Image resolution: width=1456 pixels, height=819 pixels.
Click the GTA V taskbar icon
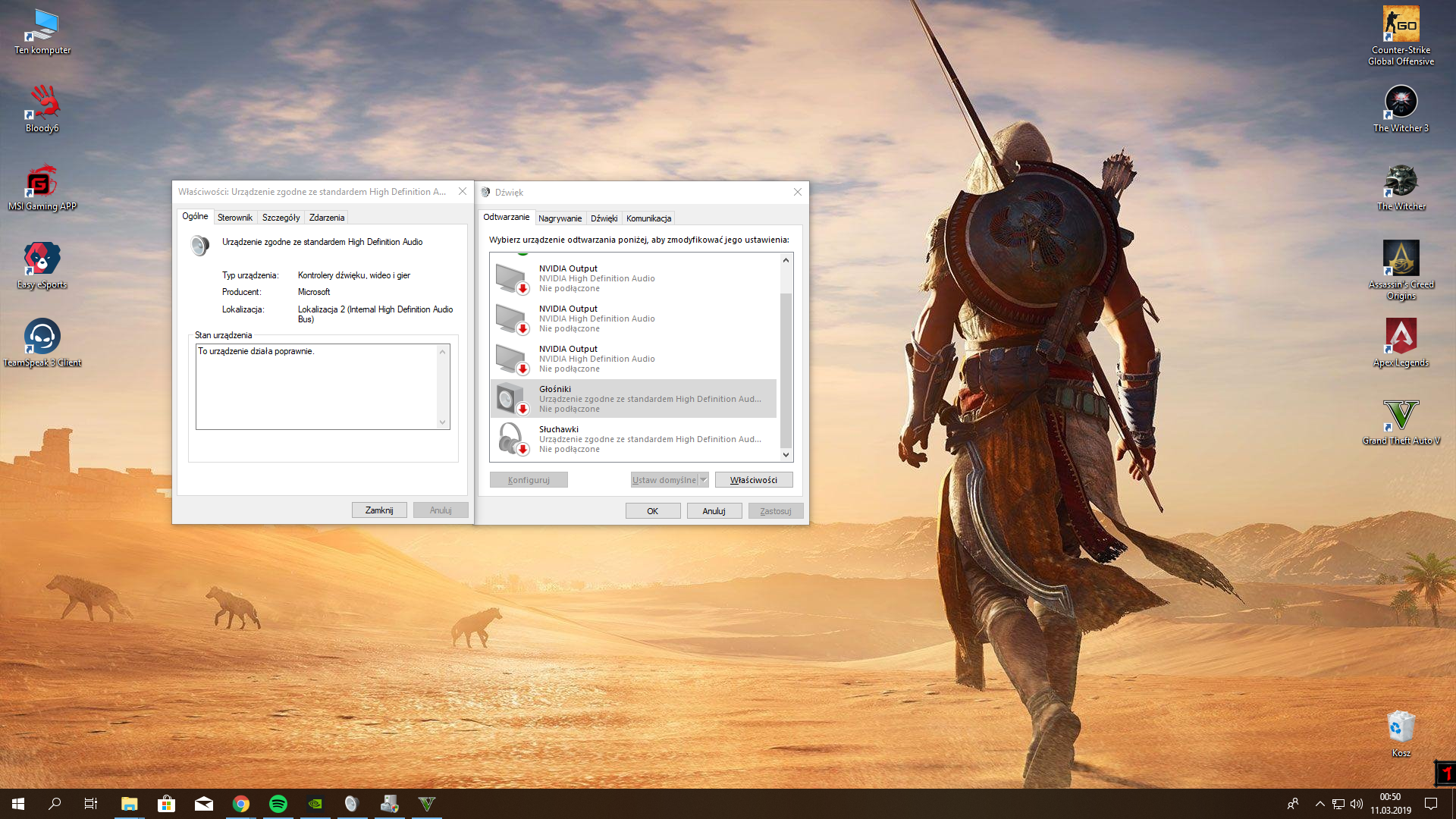426,804
